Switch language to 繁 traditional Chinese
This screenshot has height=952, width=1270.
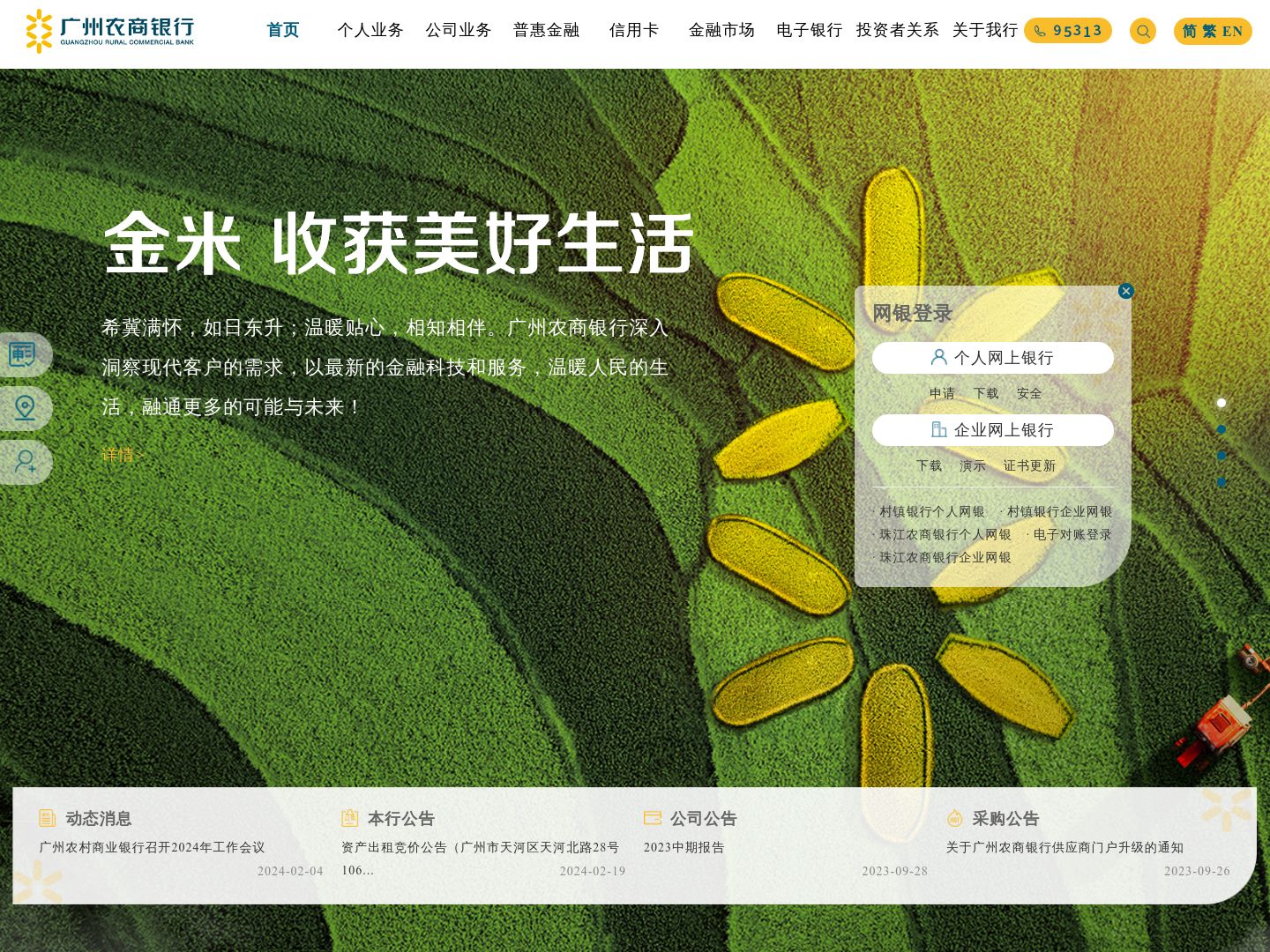click(1209, 31)
